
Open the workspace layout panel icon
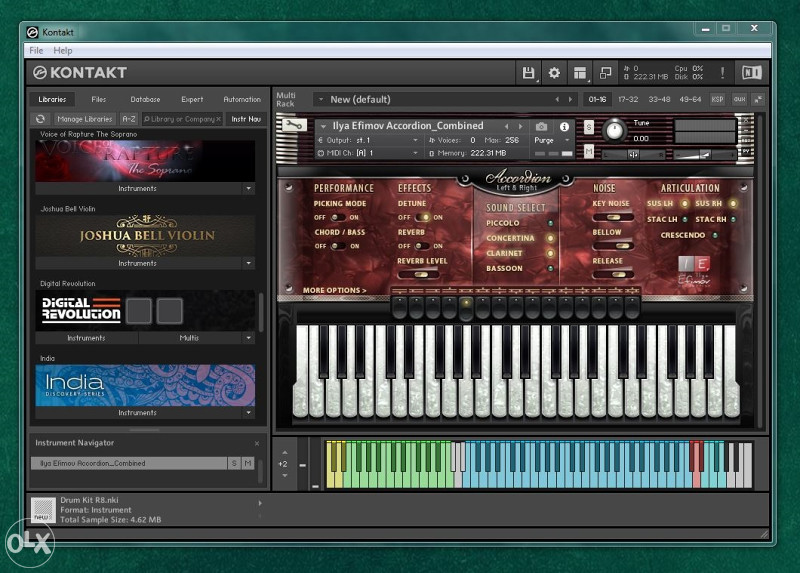[580, 73]
